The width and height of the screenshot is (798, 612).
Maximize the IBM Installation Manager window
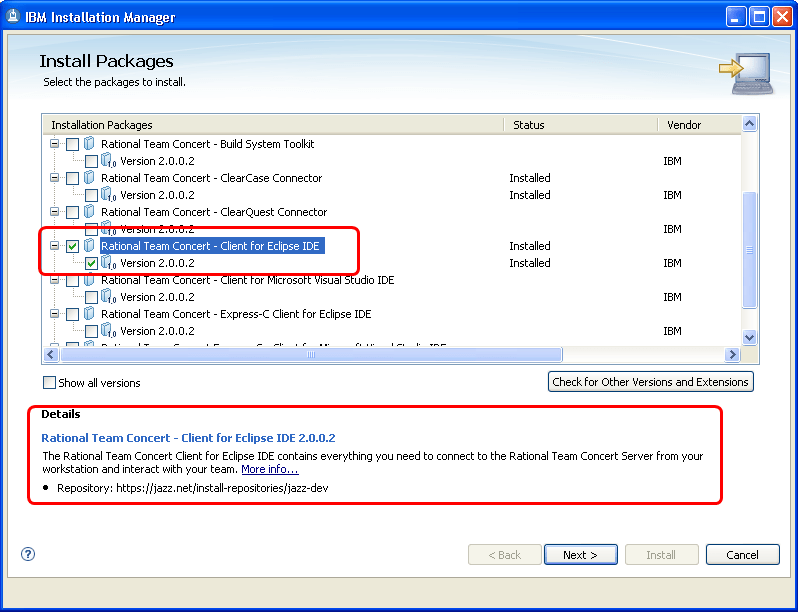(759, 17)
